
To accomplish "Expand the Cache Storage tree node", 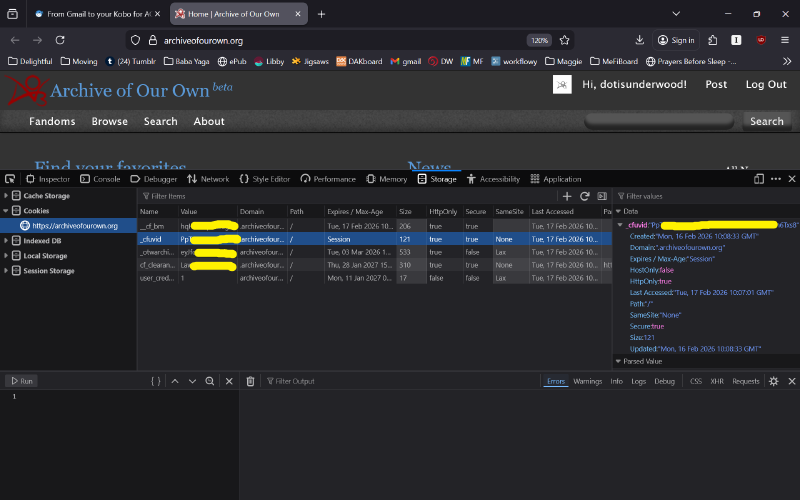I will coord(6,196).
